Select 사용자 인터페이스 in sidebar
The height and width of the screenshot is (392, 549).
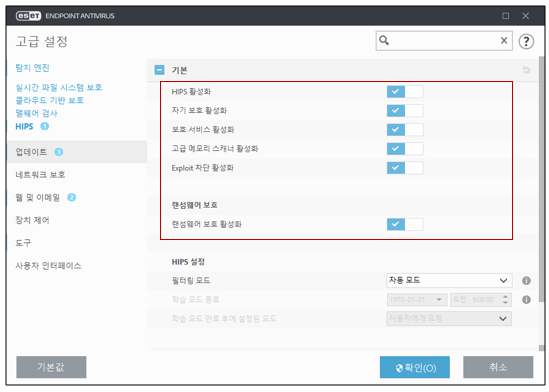tap(48, 266)
